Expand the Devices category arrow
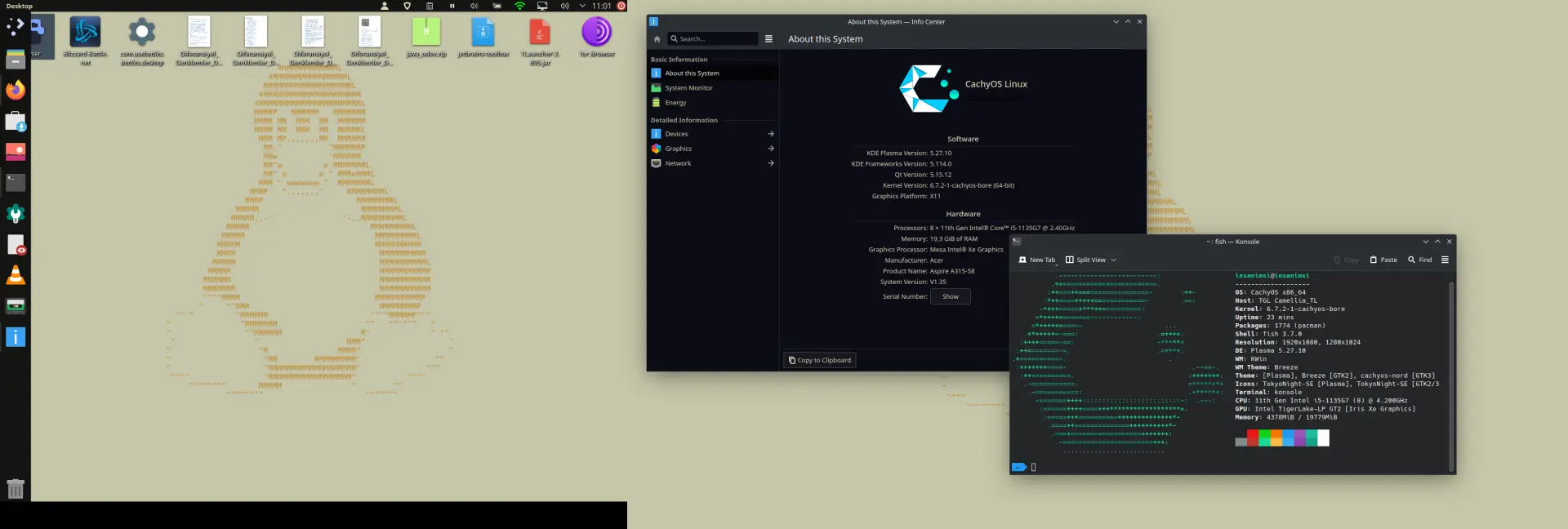The image size is (1568, 529). tap(770, 134)
